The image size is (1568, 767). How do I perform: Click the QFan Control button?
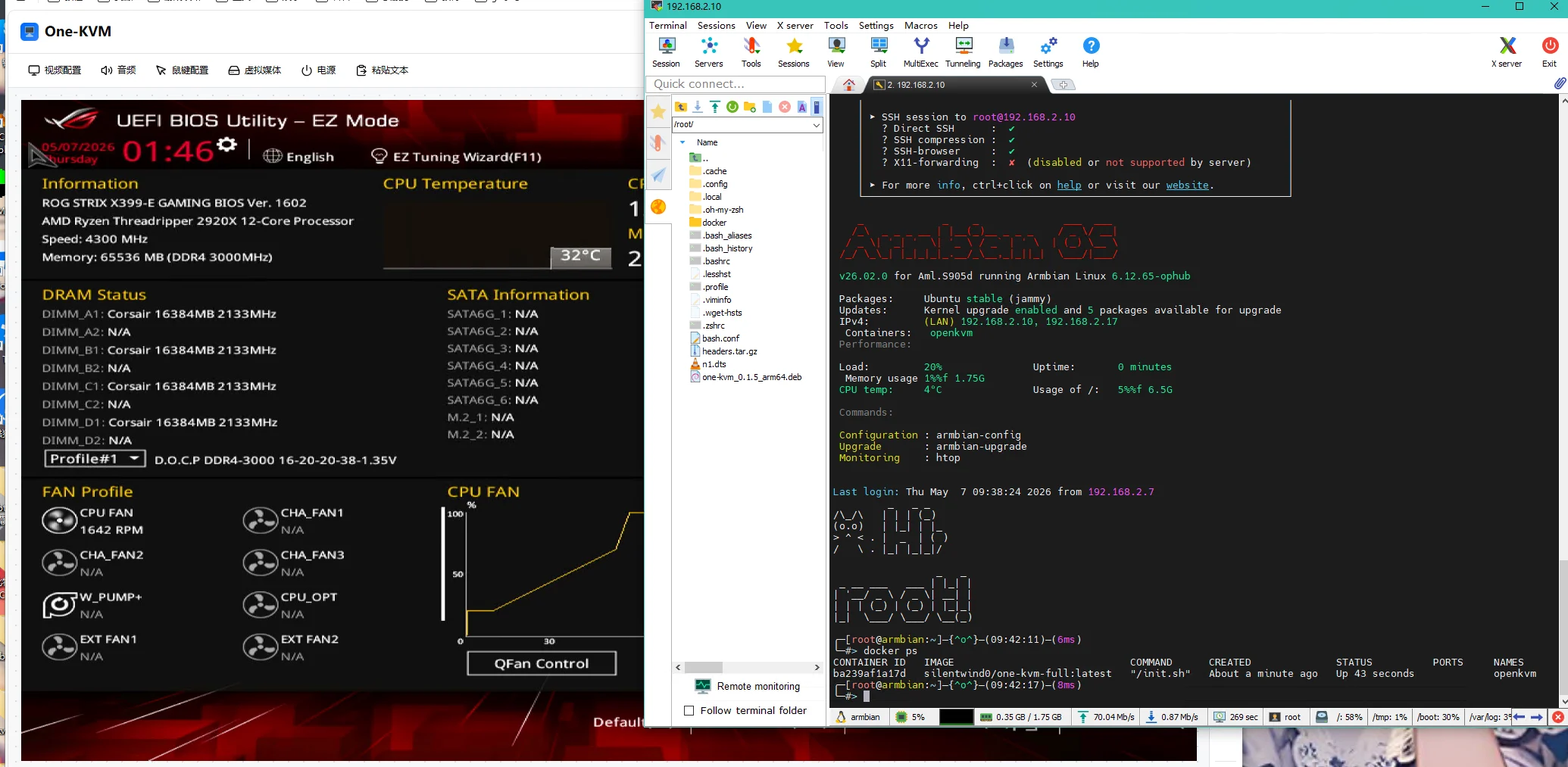pos(542,663)
